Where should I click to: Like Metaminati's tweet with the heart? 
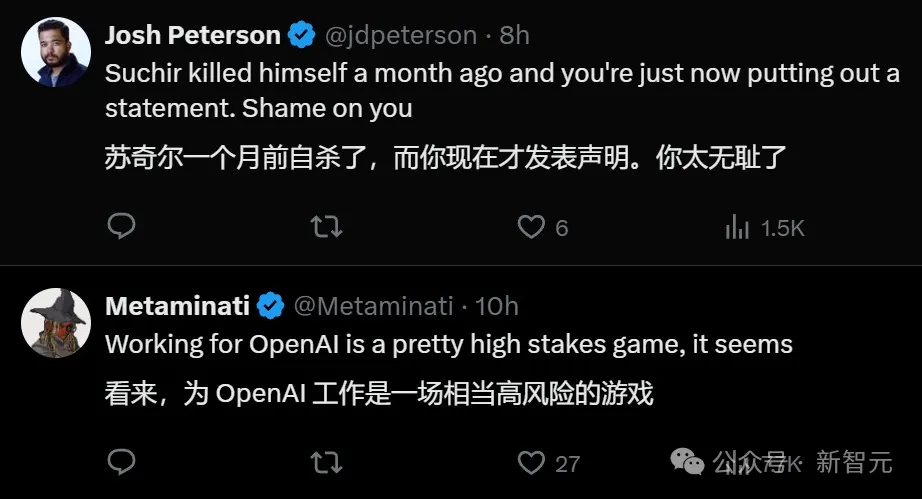click(x=531, y=462)
